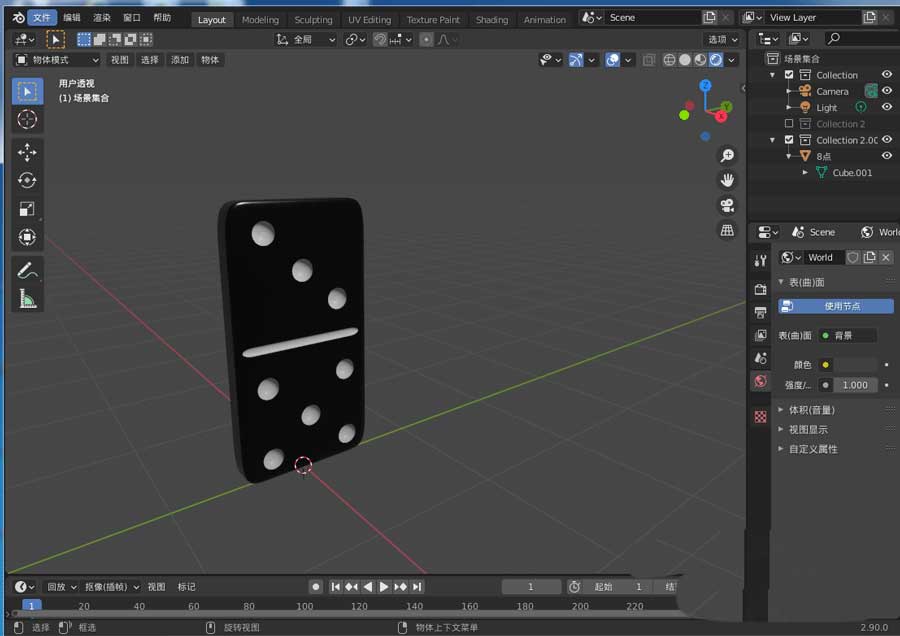Screen dimensions: 900x636
Task: Click the Blender logo icon
Action: pos(18,18)
